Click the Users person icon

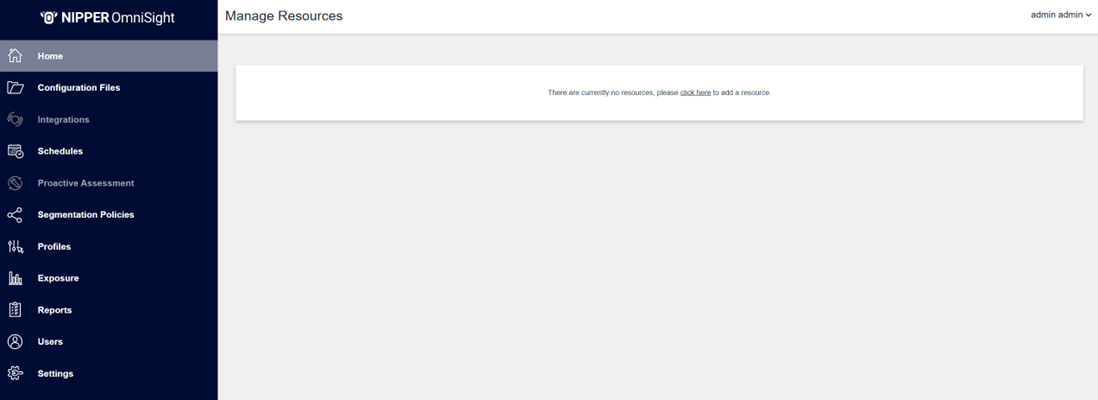(x=15, y=342)
